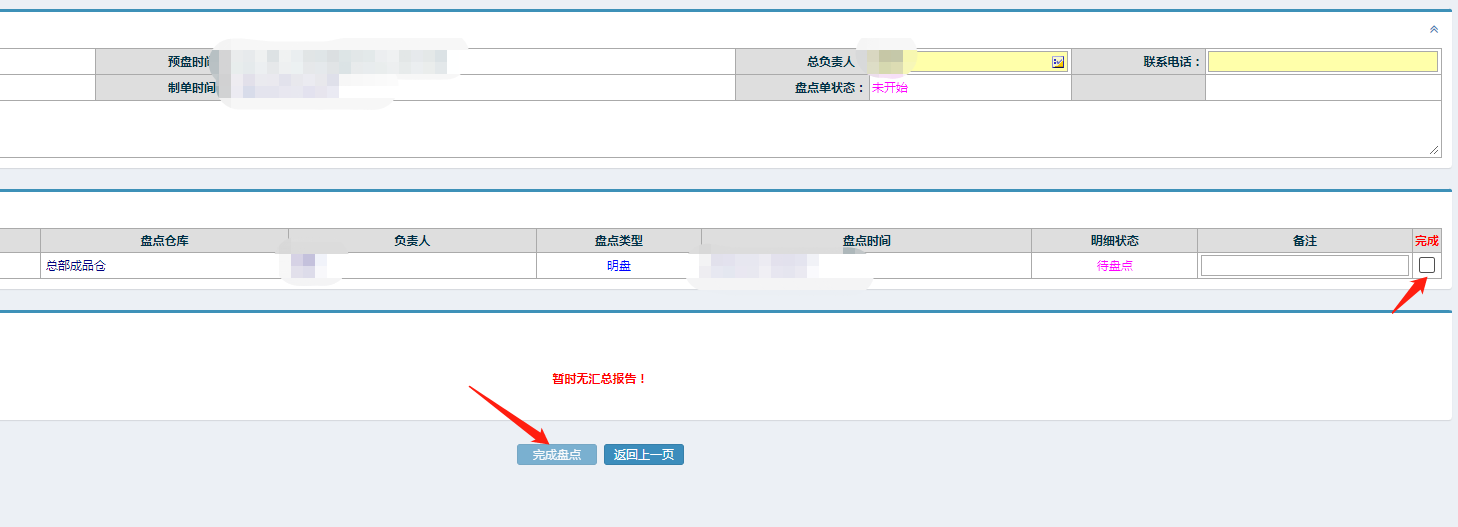
Task: Open the 总负责人 person picker icon
Action: (1057, 62)
